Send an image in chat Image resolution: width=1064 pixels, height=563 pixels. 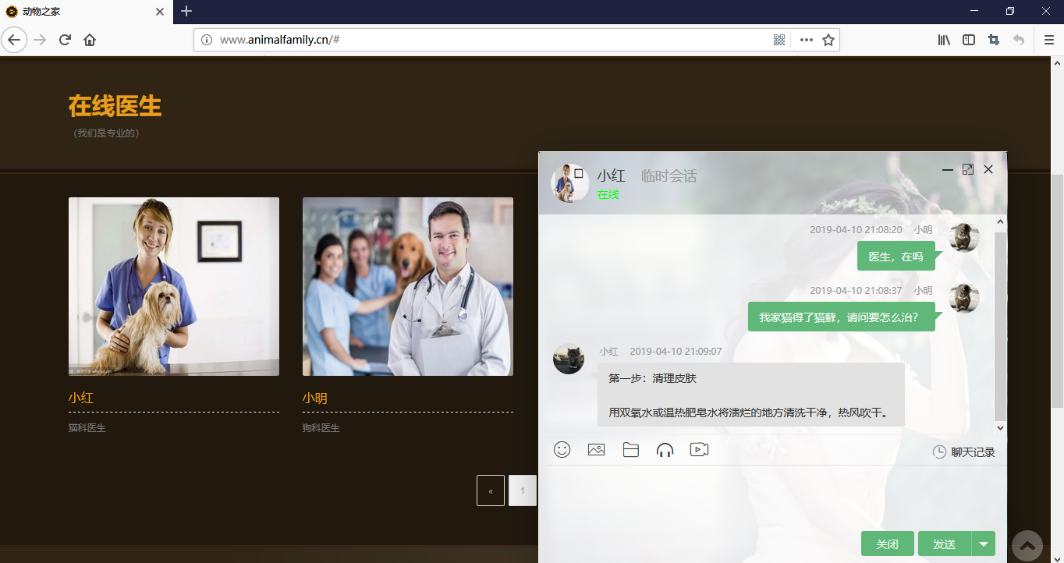point(596,450)
